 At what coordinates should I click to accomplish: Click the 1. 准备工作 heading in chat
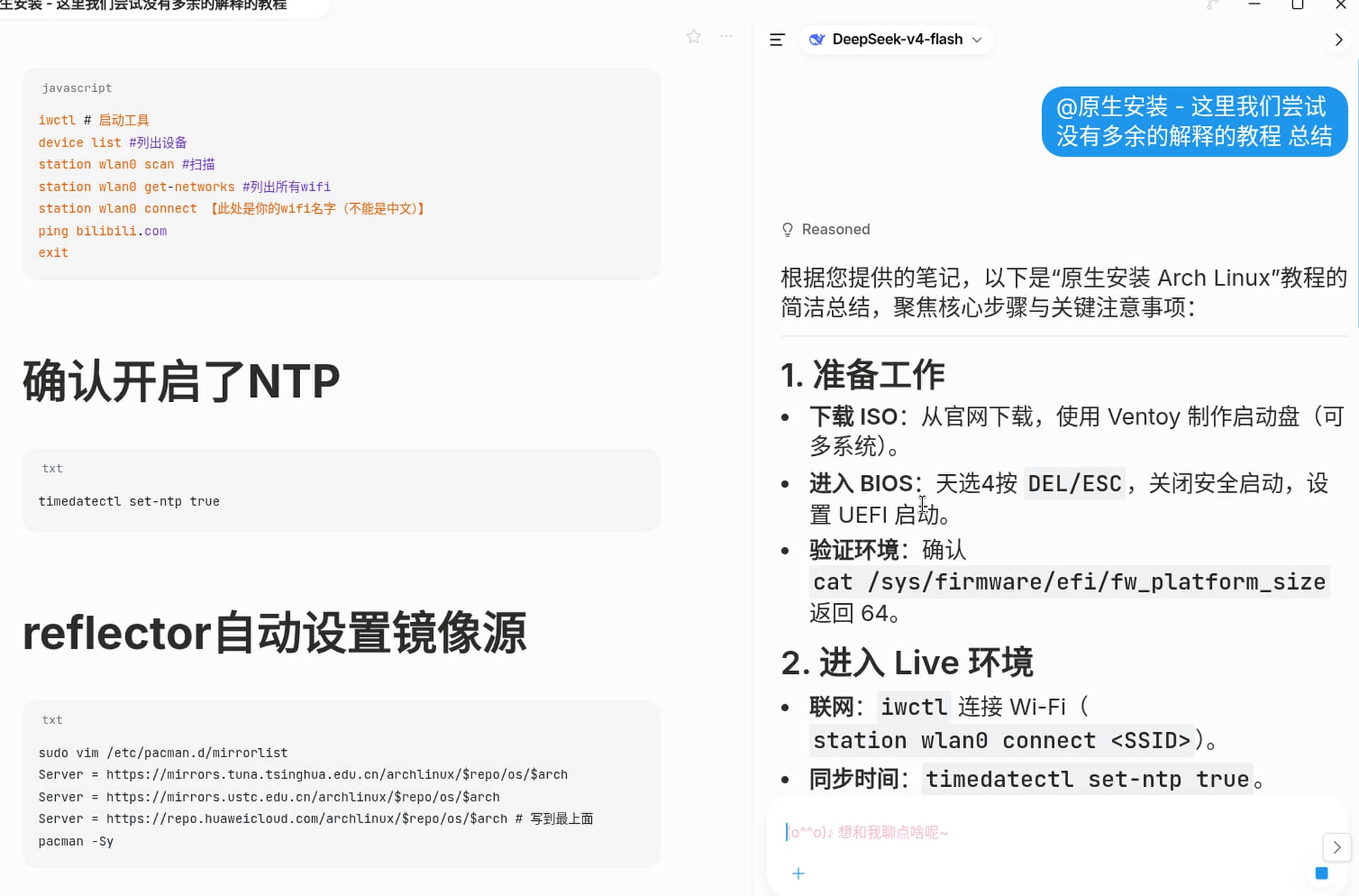[862, 374]
